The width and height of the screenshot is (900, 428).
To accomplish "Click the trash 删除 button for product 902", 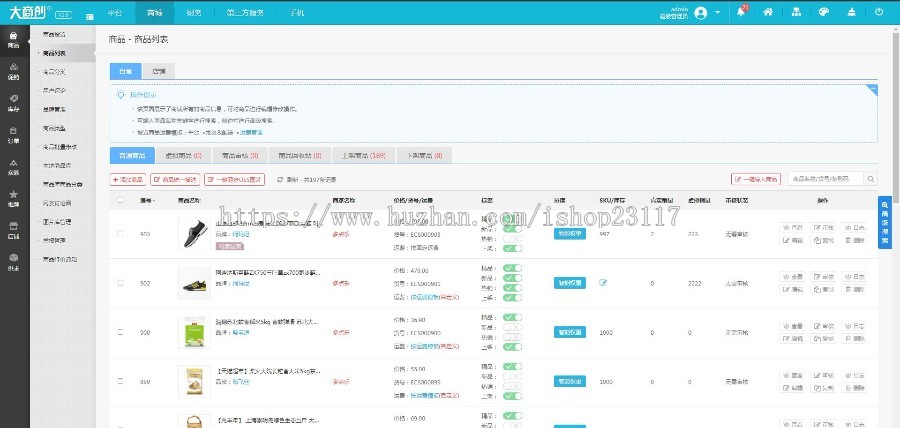I will (854, 290).
